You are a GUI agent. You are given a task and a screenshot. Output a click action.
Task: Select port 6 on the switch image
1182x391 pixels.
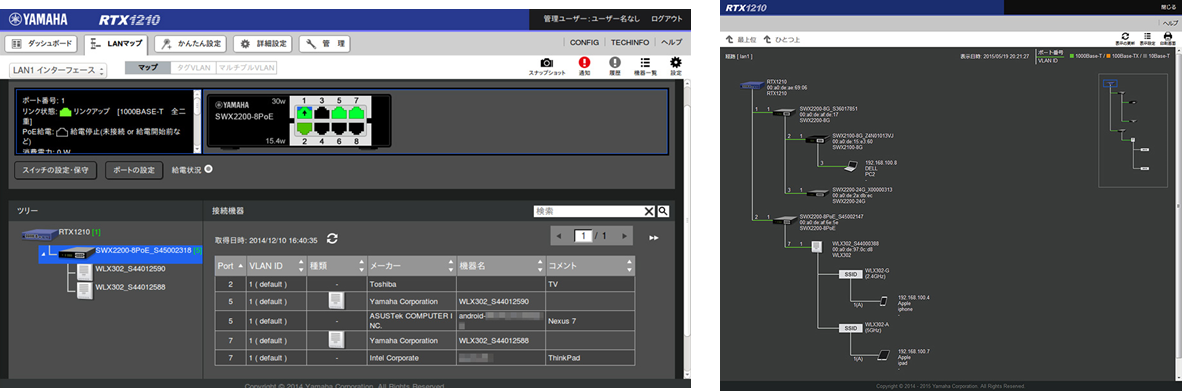click(x=340, y=129)
